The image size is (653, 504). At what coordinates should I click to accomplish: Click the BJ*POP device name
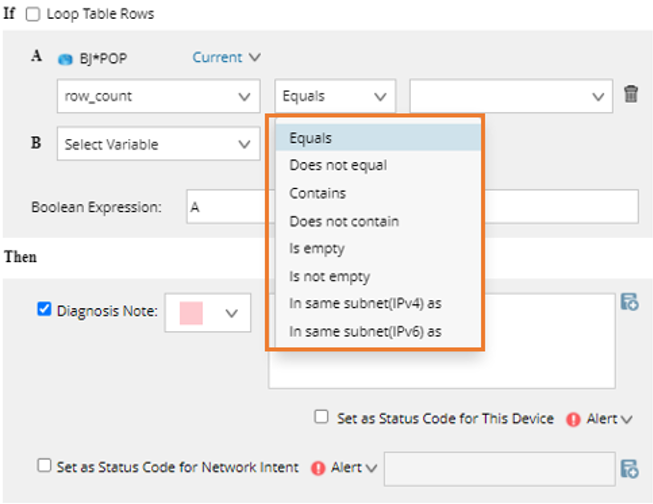coord(103,59)
